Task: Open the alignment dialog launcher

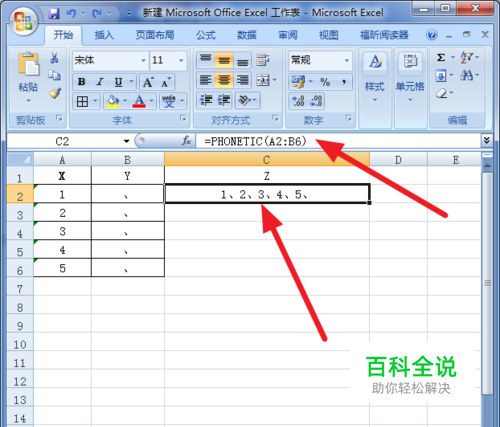Action: pos(275,118)
